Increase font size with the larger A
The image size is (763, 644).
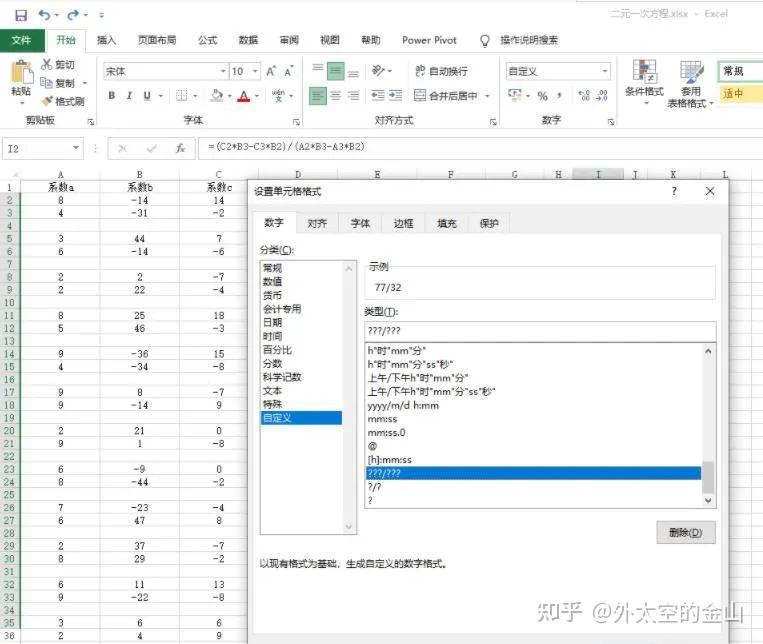271,72
